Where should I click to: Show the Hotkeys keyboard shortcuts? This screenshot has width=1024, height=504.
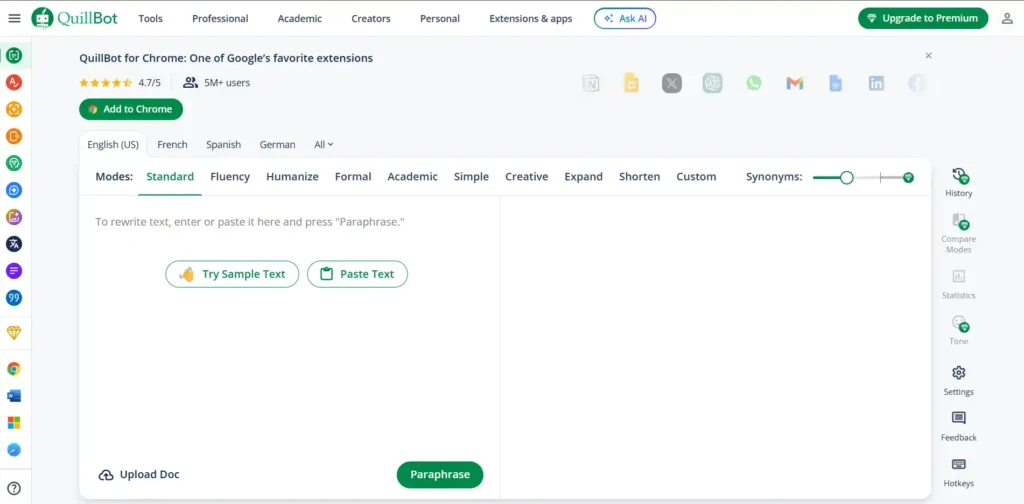point(958,471)
